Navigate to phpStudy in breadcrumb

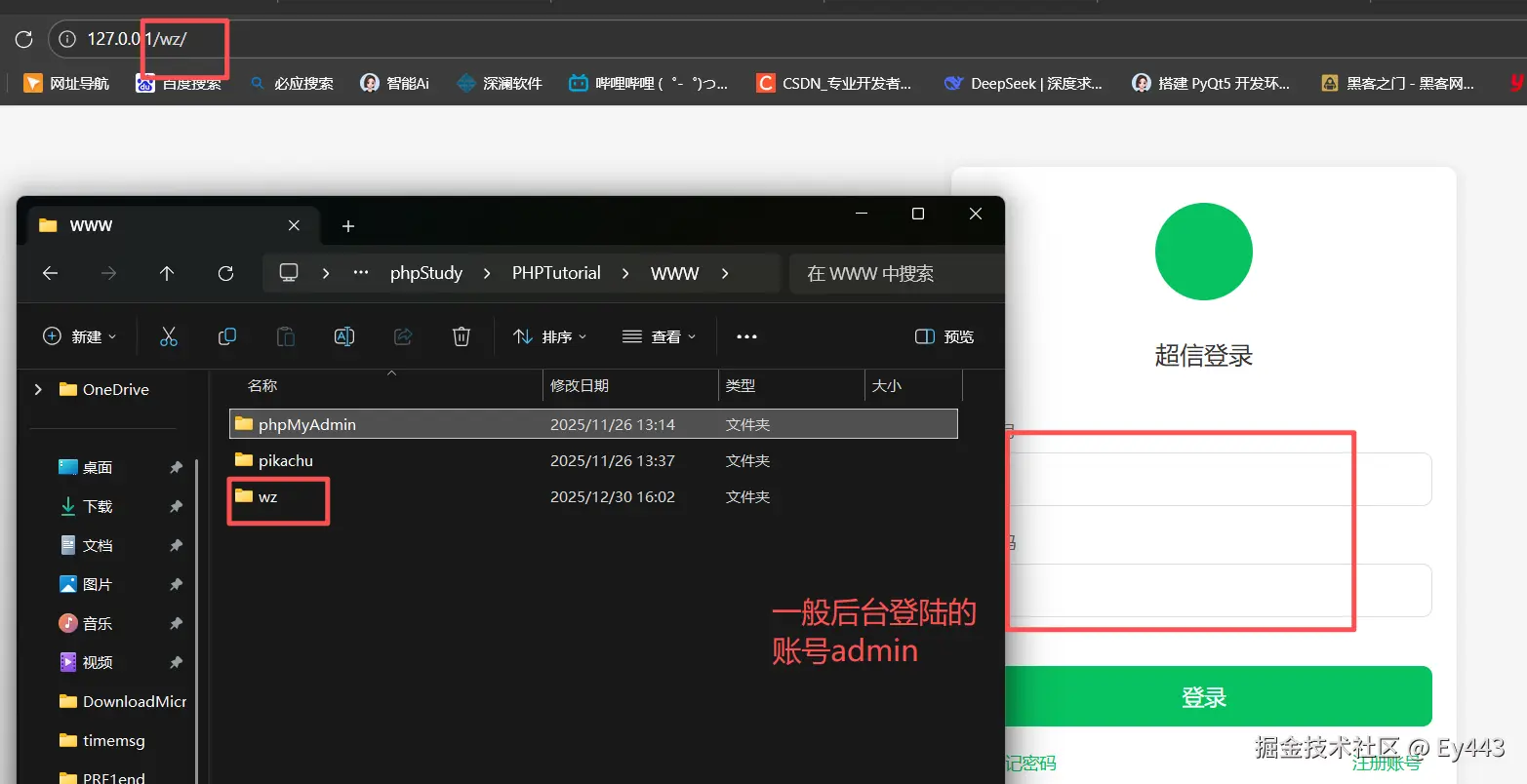click(426, 273)
